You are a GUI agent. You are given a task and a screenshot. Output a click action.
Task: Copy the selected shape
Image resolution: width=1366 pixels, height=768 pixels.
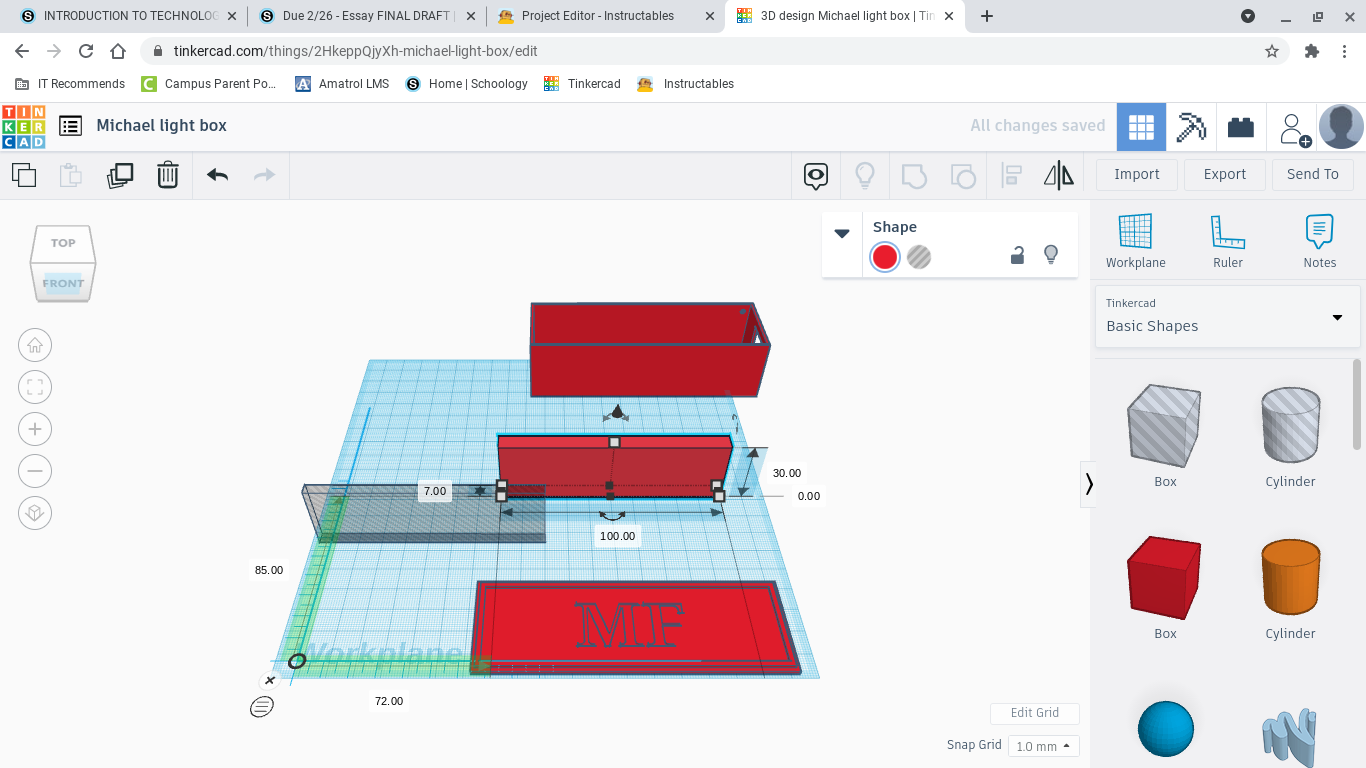pyautogui.click(x=24, y=175)
